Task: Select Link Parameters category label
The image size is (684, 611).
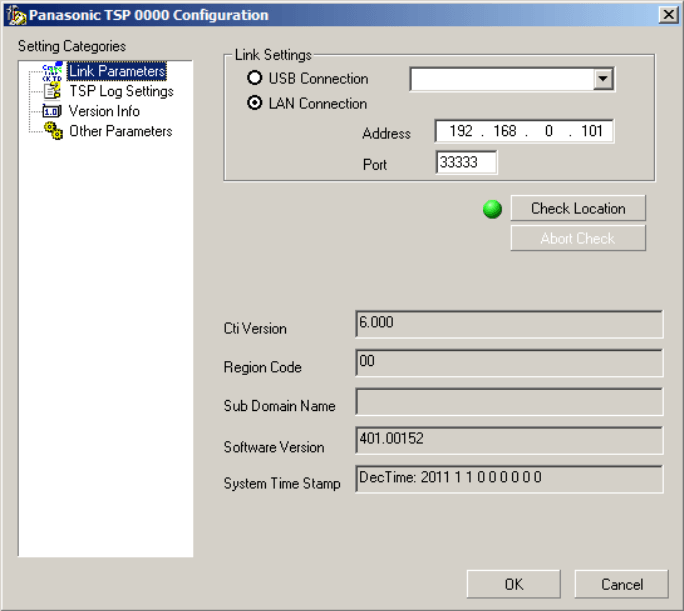Action: point(117,72)
